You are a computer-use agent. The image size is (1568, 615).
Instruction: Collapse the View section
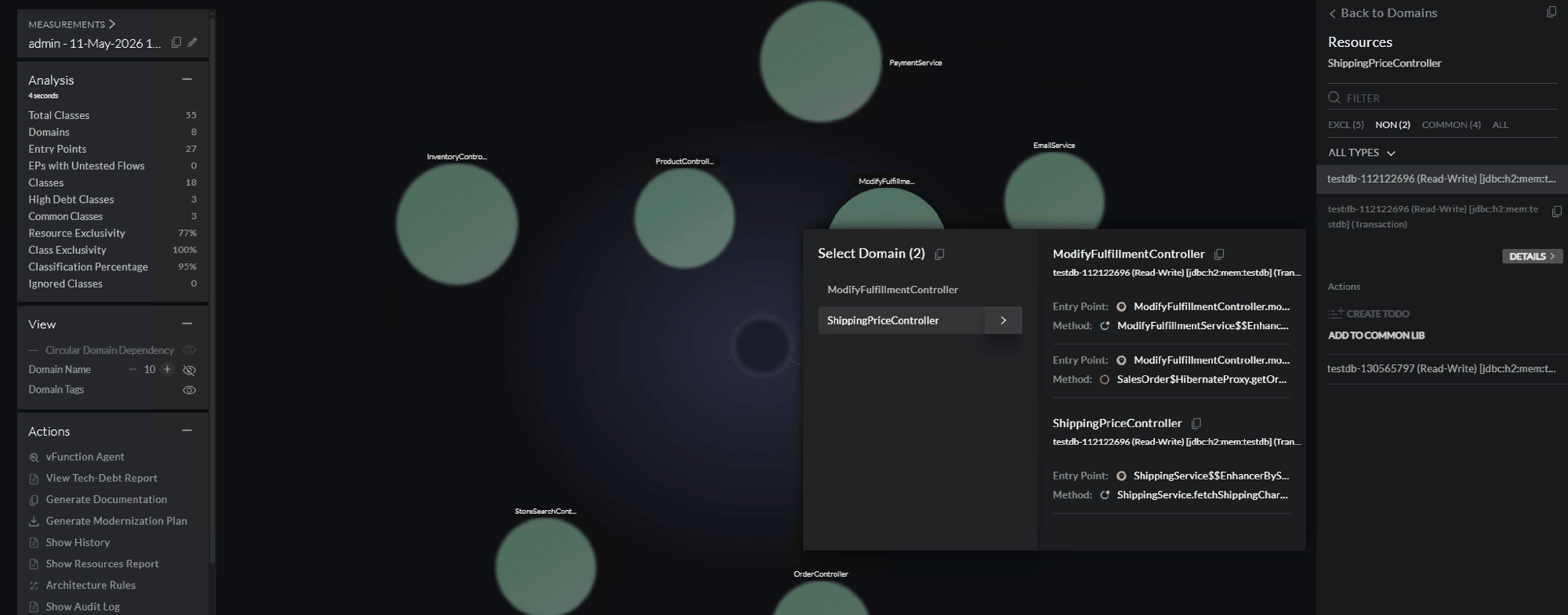pos(187,324)
